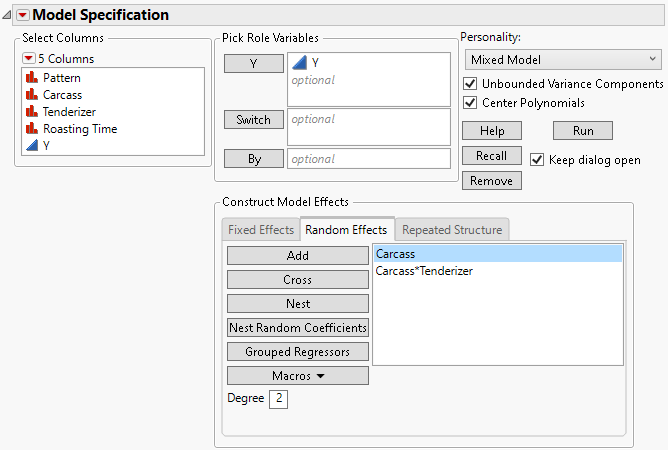Select the Carcass column icon
Screen dimensions: 668x450
(x=30, y=94)
